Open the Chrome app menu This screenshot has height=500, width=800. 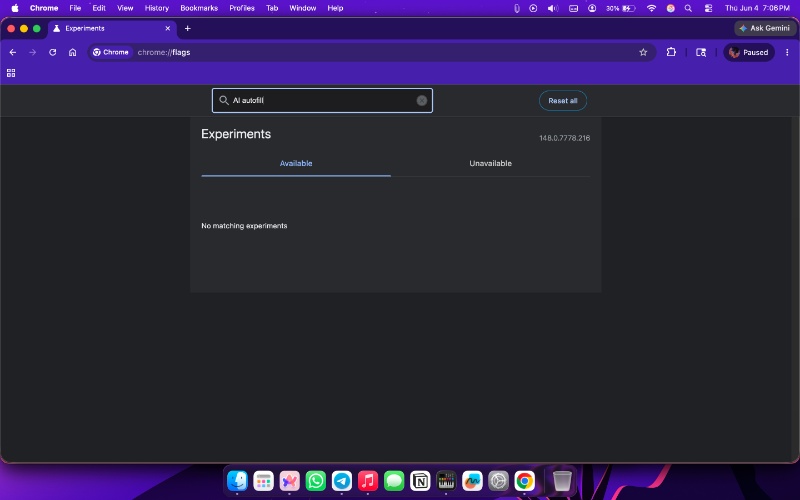[x=44, y=8]
